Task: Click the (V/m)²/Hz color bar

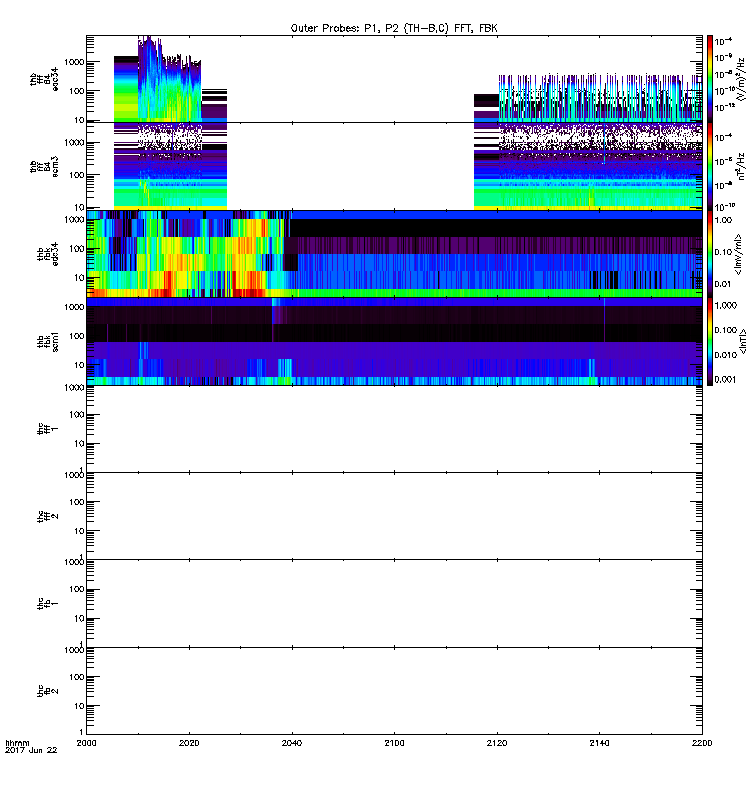Action: click(x=710, y=79)
